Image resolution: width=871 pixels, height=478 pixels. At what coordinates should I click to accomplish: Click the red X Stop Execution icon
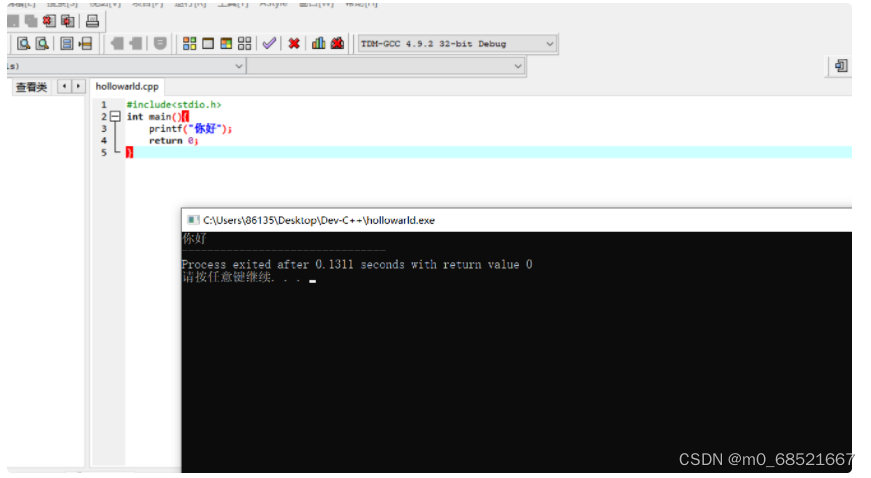pyautogui.click(x=294, y=43)
